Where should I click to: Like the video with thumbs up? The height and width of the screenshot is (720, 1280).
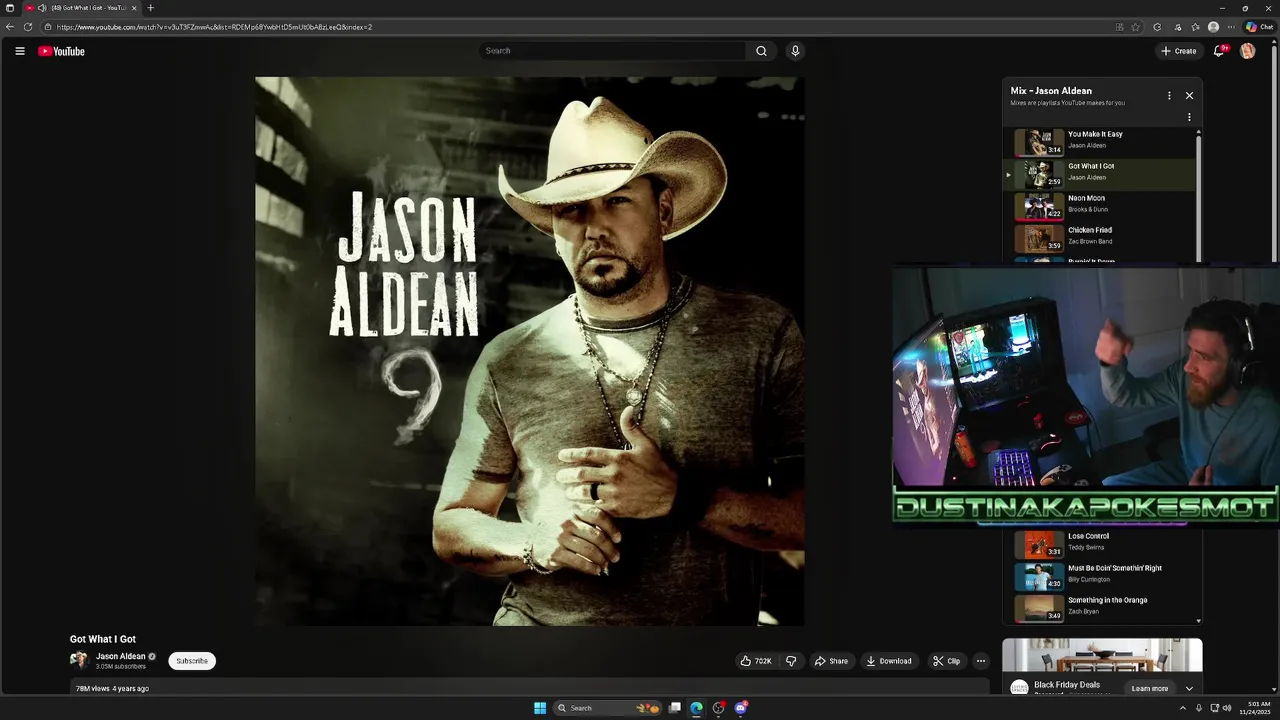(x=755, y=661)
